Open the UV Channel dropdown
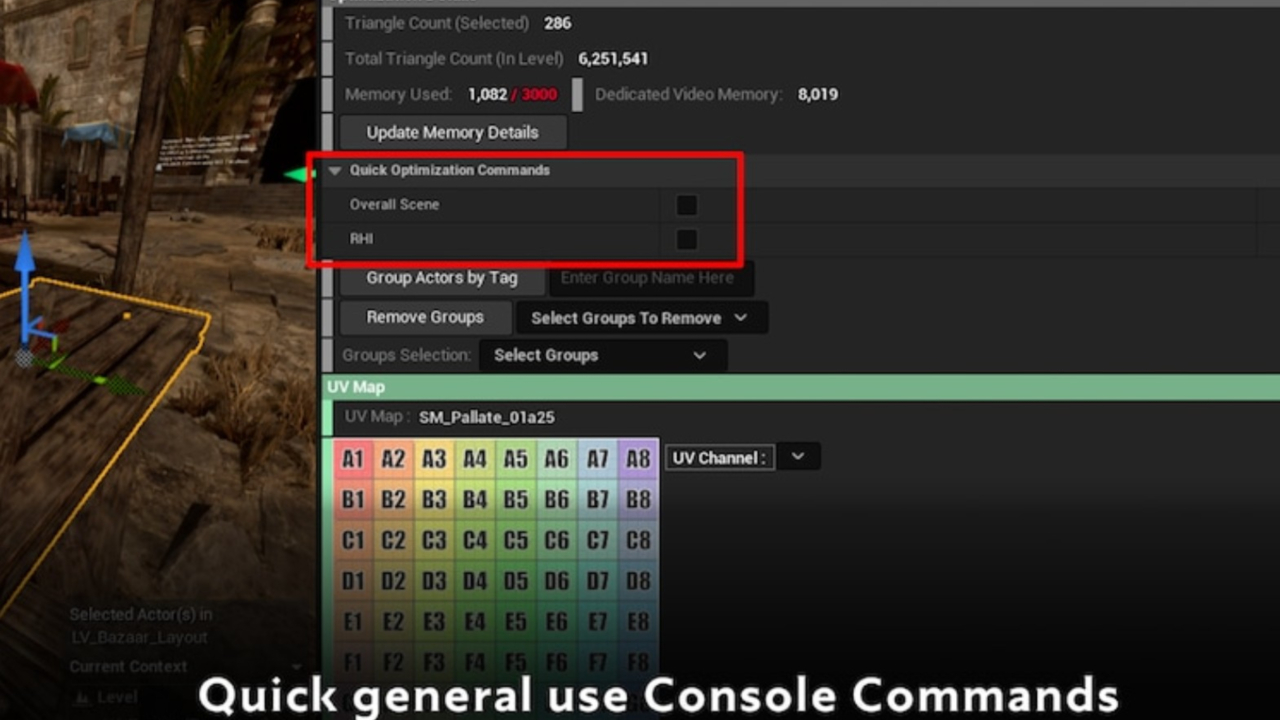The height and width of the screenshot is (720, 1280). coord(798,457)
